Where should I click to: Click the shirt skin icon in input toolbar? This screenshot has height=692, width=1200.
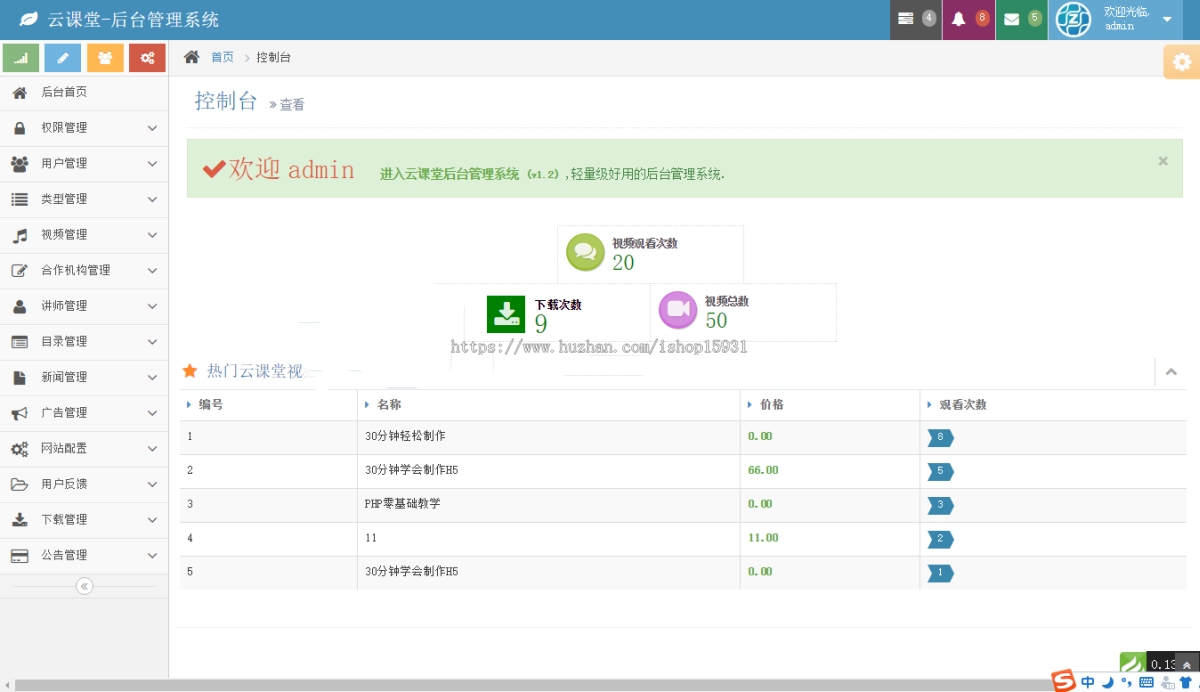[1187, 682]
